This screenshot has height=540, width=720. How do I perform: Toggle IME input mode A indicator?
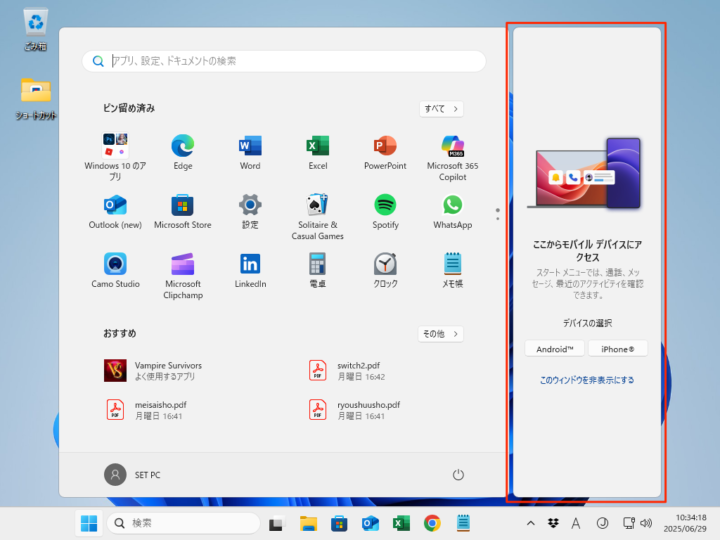[575, 523]
